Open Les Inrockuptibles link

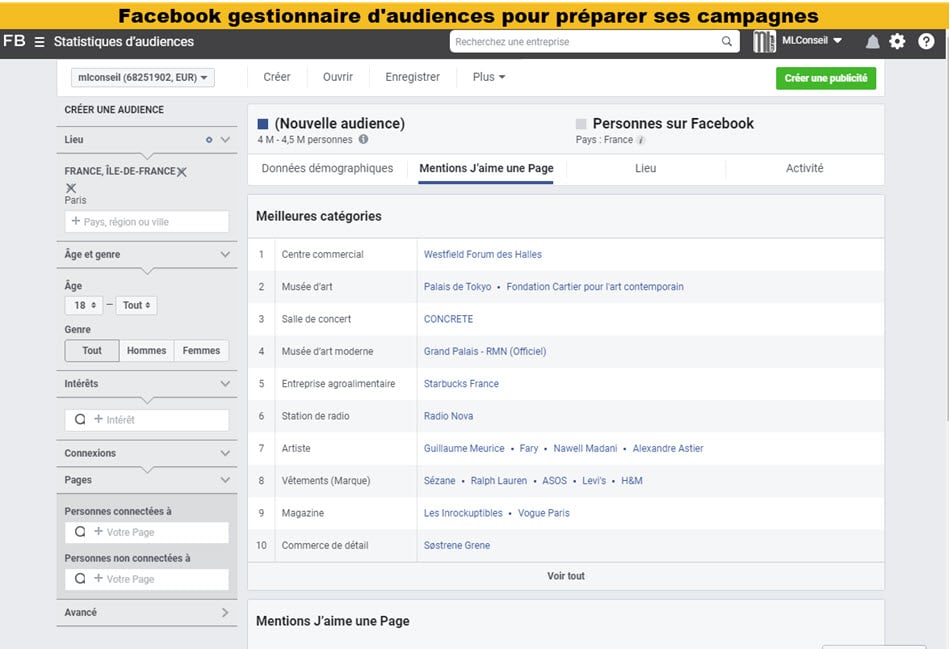tap(463, 513)
